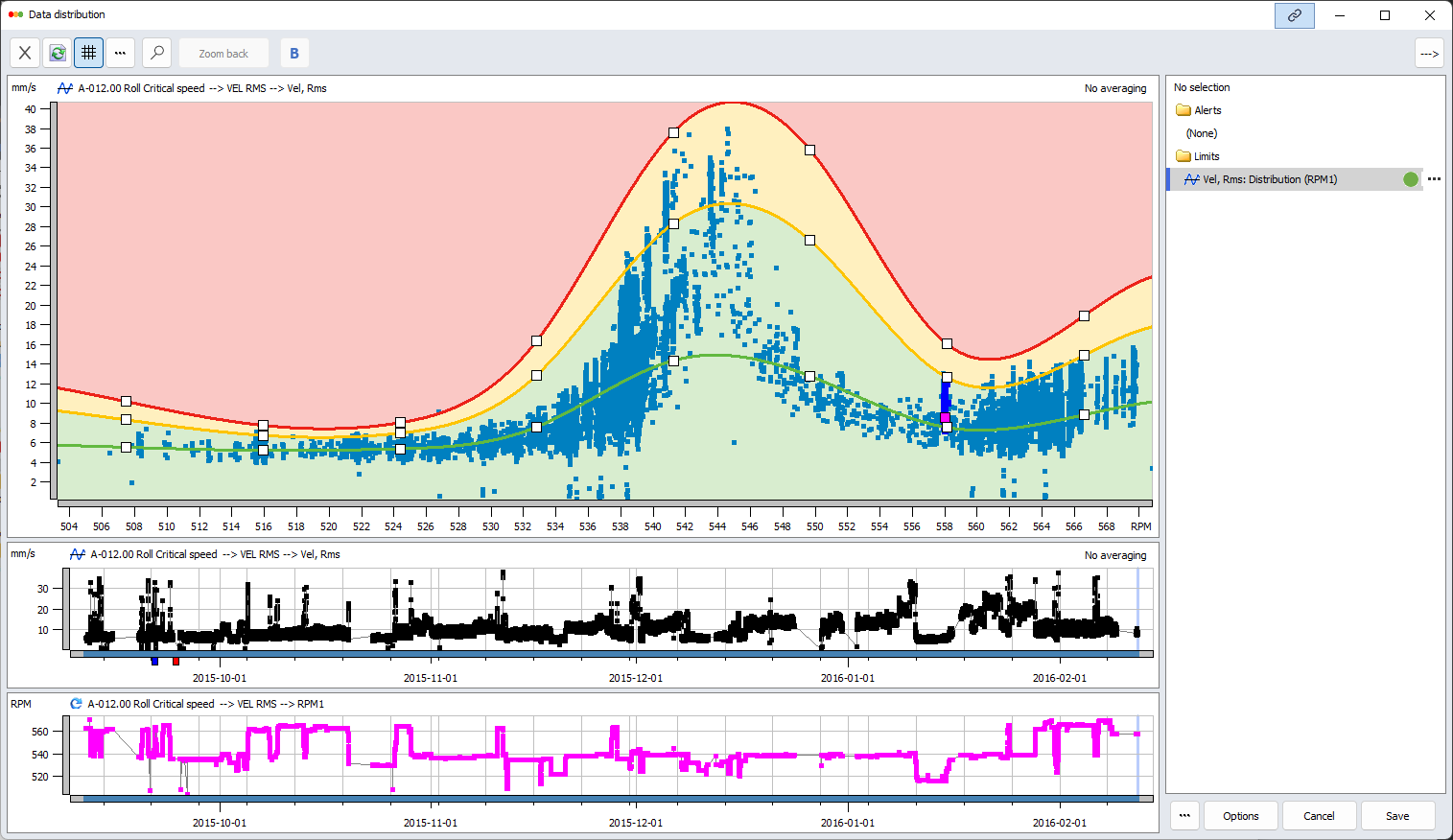Open the search magnifier tool
Image resolution: width=1453 pixels, height=840 pixels.
pos(156,53)
